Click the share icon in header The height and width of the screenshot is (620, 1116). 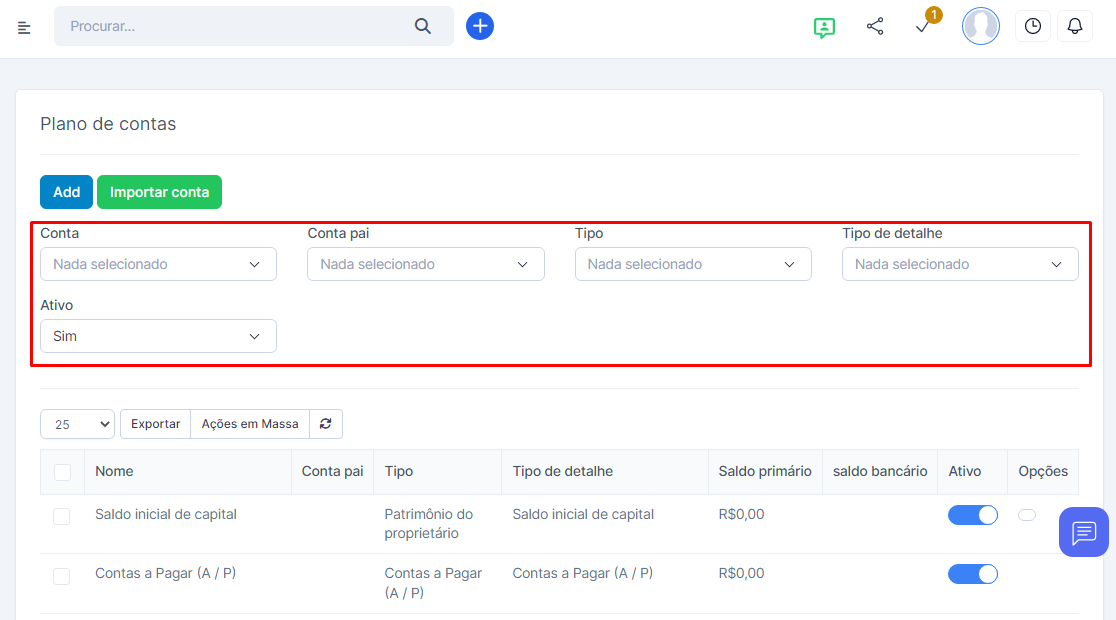point(875,27)
